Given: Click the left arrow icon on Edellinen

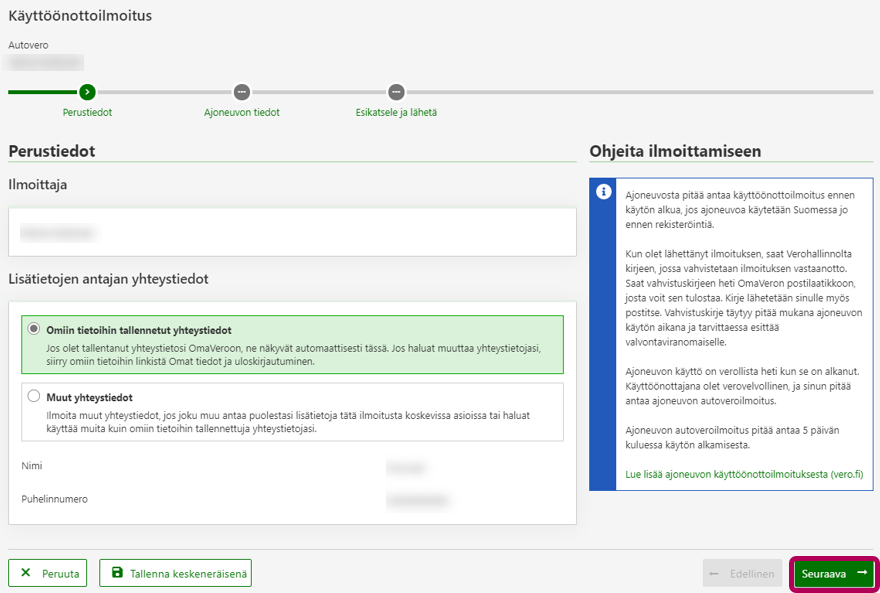Looking at the screenshot, I should (715, 573).
